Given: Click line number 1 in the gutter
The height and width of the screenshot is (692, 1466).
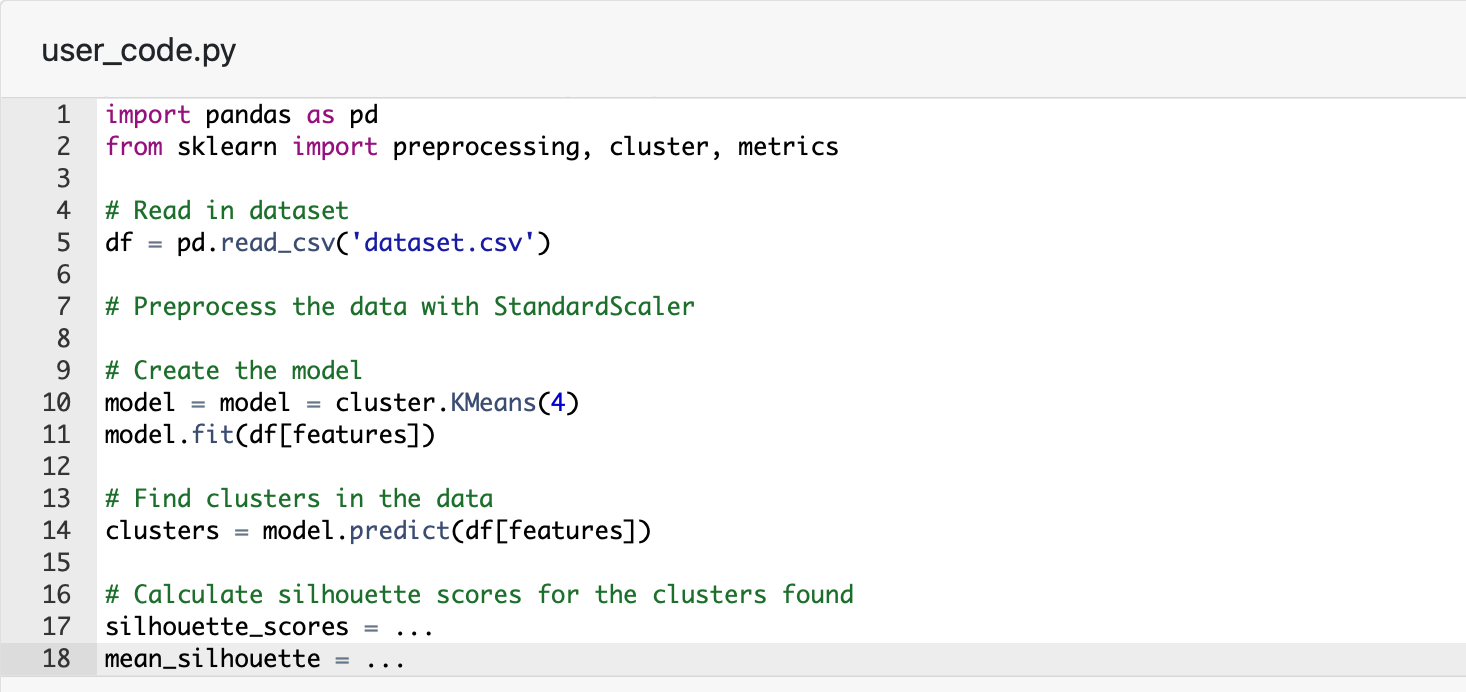Looking at the screenshot, I should [62, 115].
